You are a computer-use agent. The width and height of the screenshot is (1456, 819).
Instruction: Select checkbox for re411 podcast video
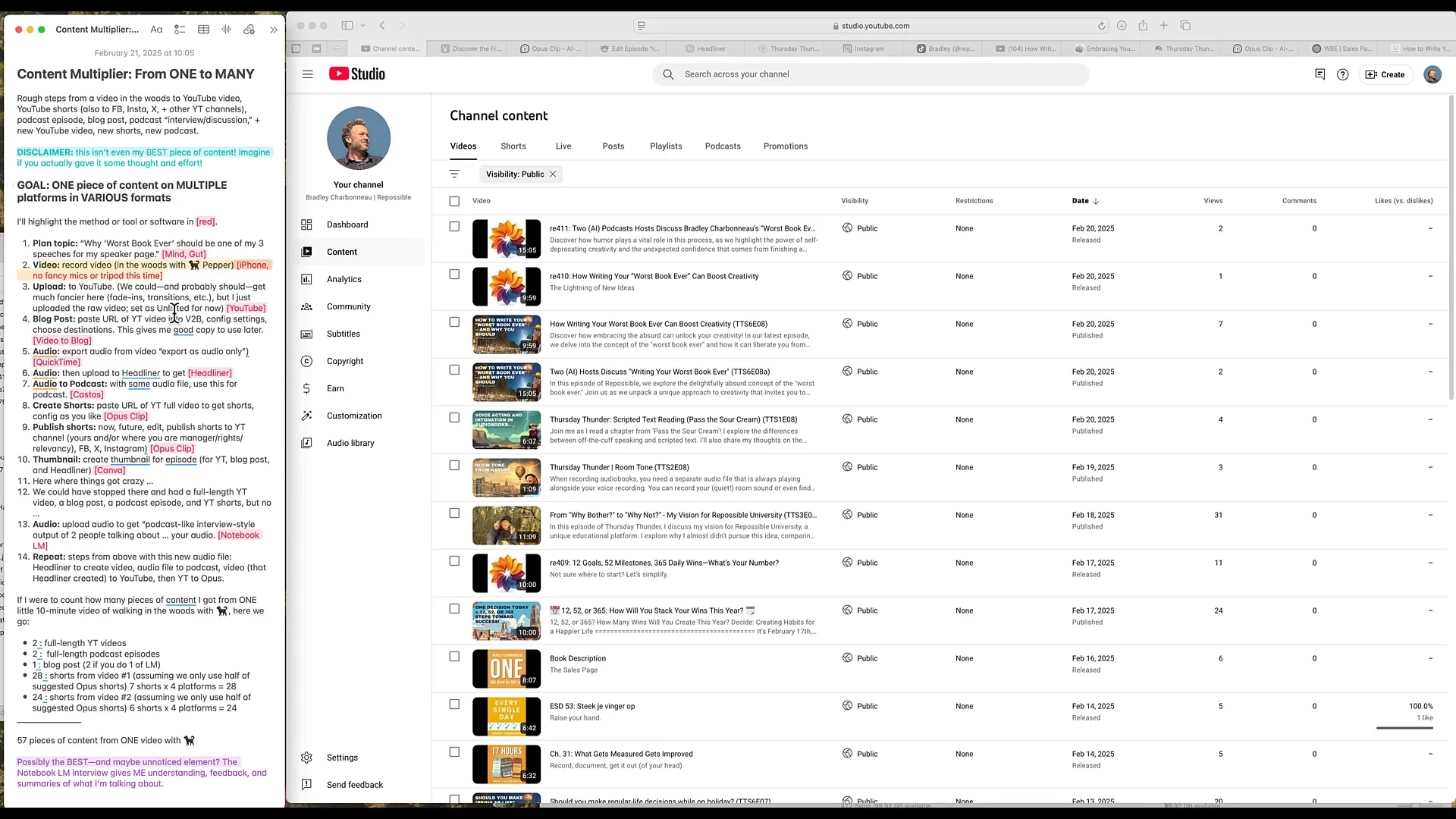tap(454, 227)
